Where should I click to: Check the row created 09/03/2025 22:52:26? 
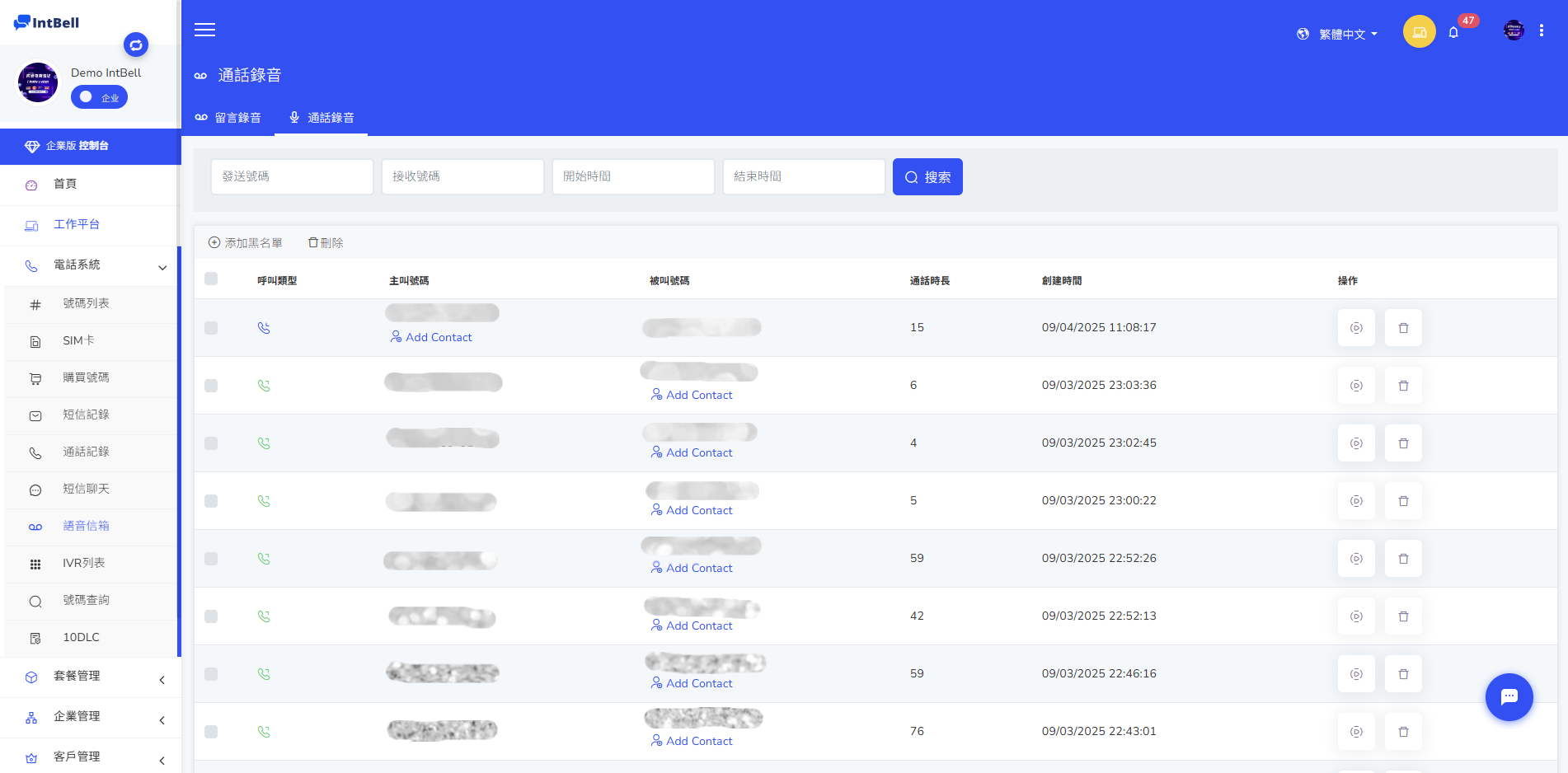pos(211,559)
